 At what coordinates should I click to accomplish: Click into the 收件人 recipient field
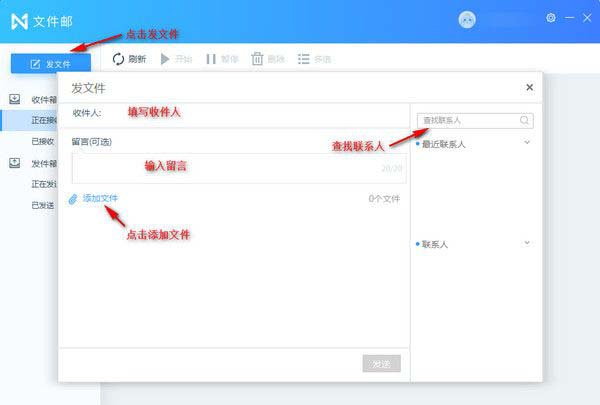pos(254,113)
